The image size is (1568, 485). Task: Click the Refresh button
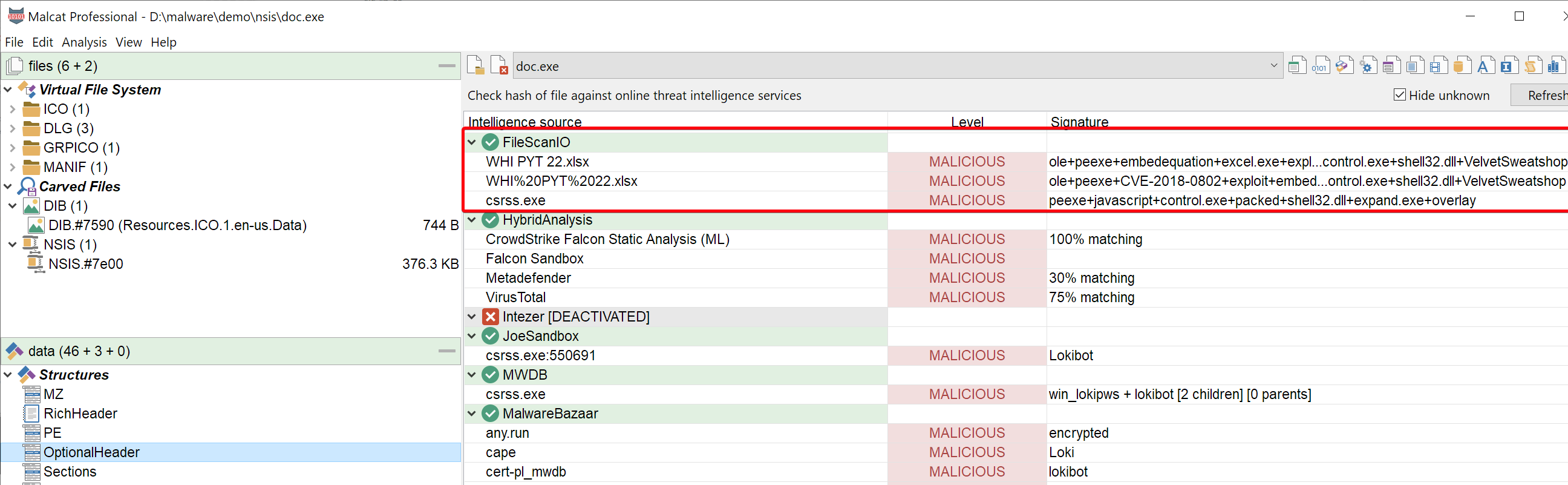[1540, 95]
